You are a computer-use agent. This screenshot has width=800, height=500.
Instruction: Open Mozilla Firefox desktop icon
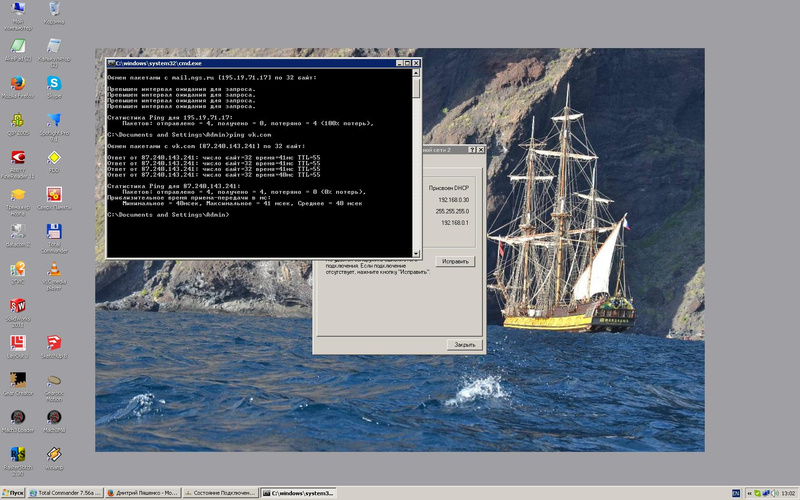[17, 84]
